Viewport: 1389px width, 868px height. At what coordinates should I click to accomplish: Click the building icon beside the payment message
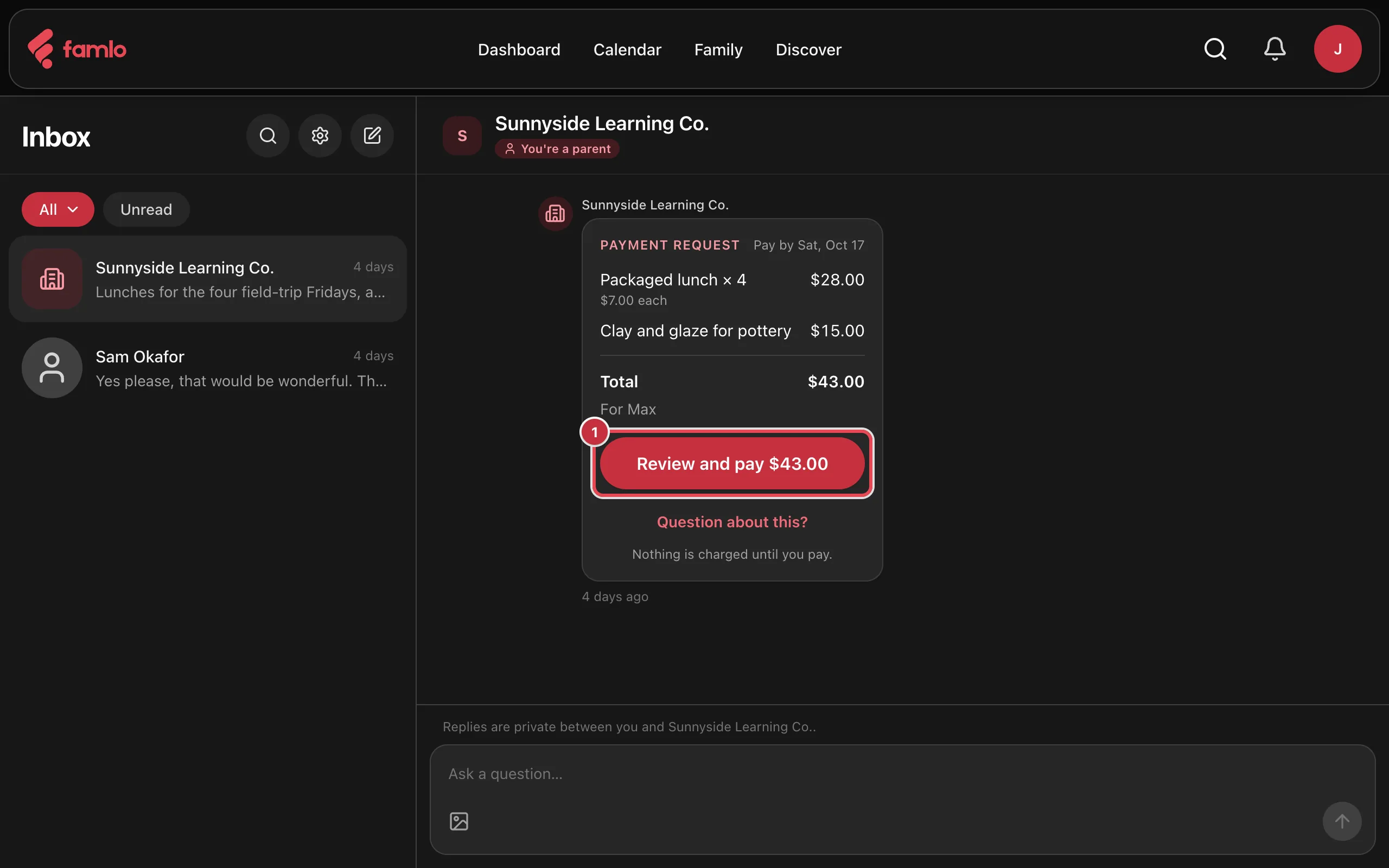(555, 214)
